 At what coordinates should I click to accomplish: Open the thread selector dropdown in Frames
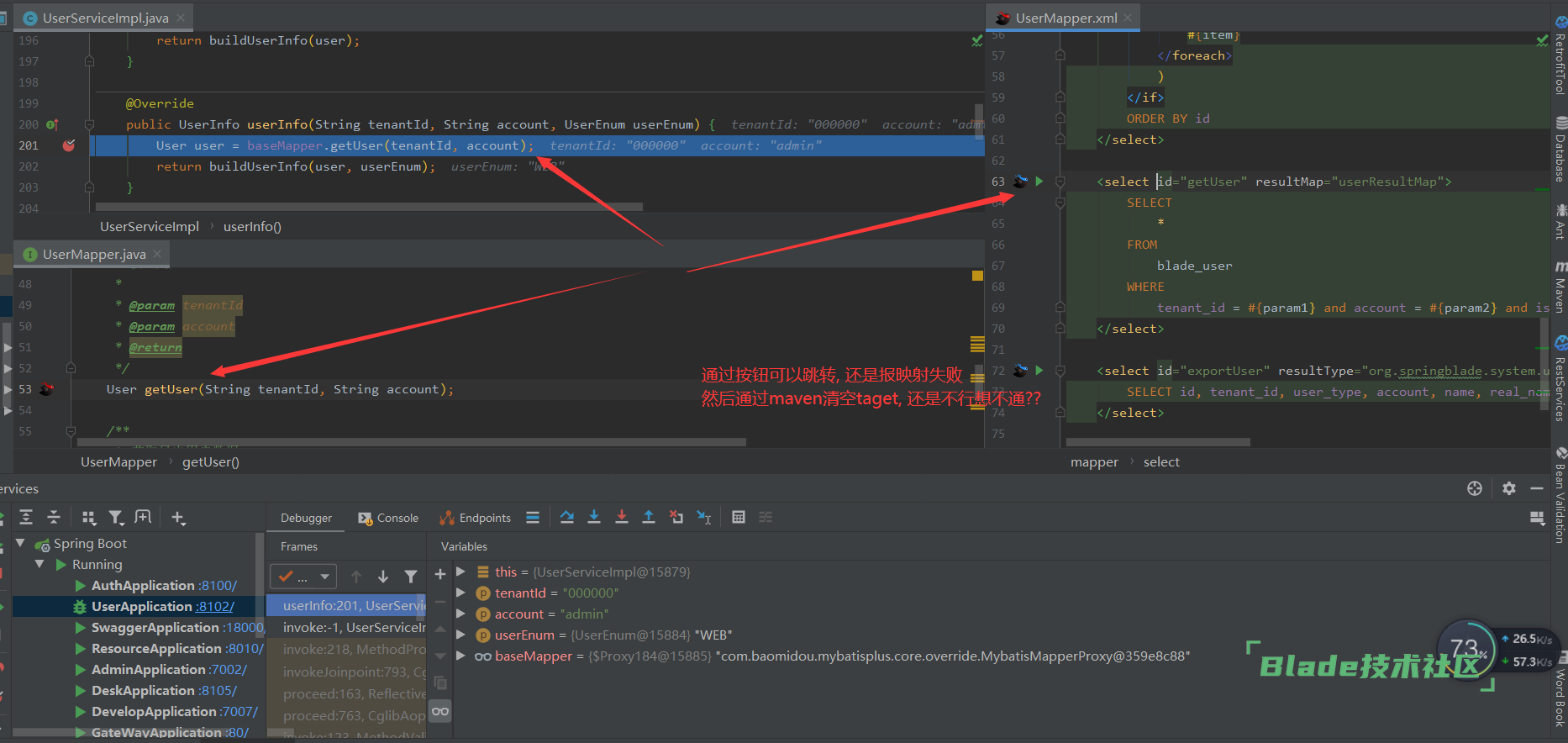(303, 576)
